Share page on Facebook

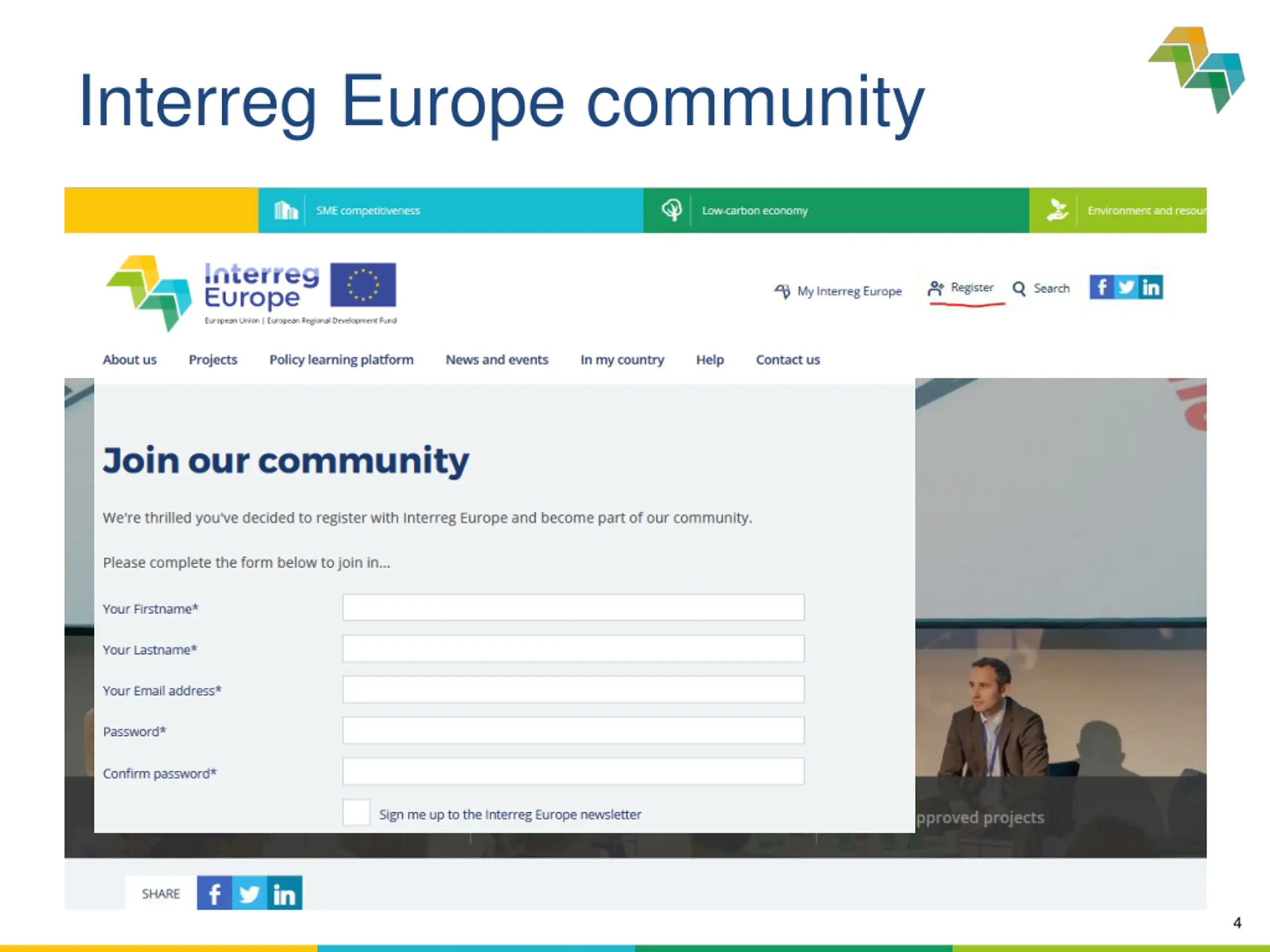pos(214,893)
